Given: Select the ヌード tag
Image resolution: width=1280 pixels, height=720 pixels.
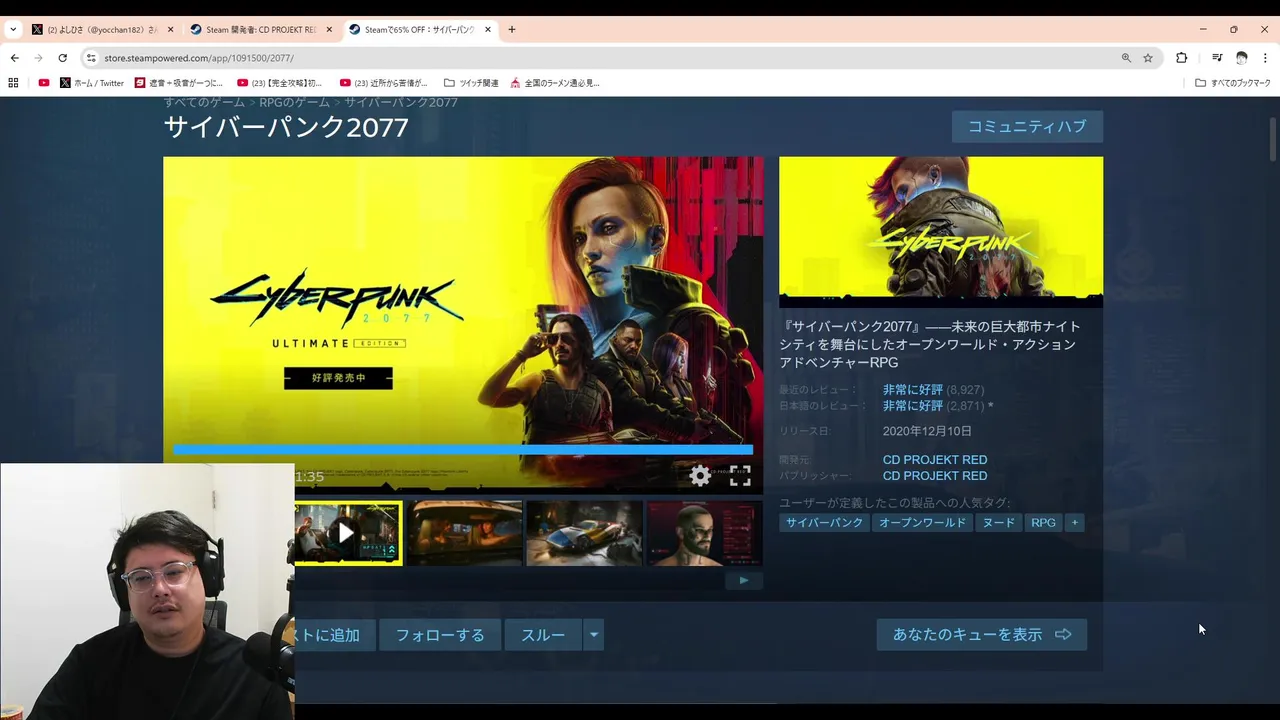Looking at the screenshot, I should [x=998, y=523].
